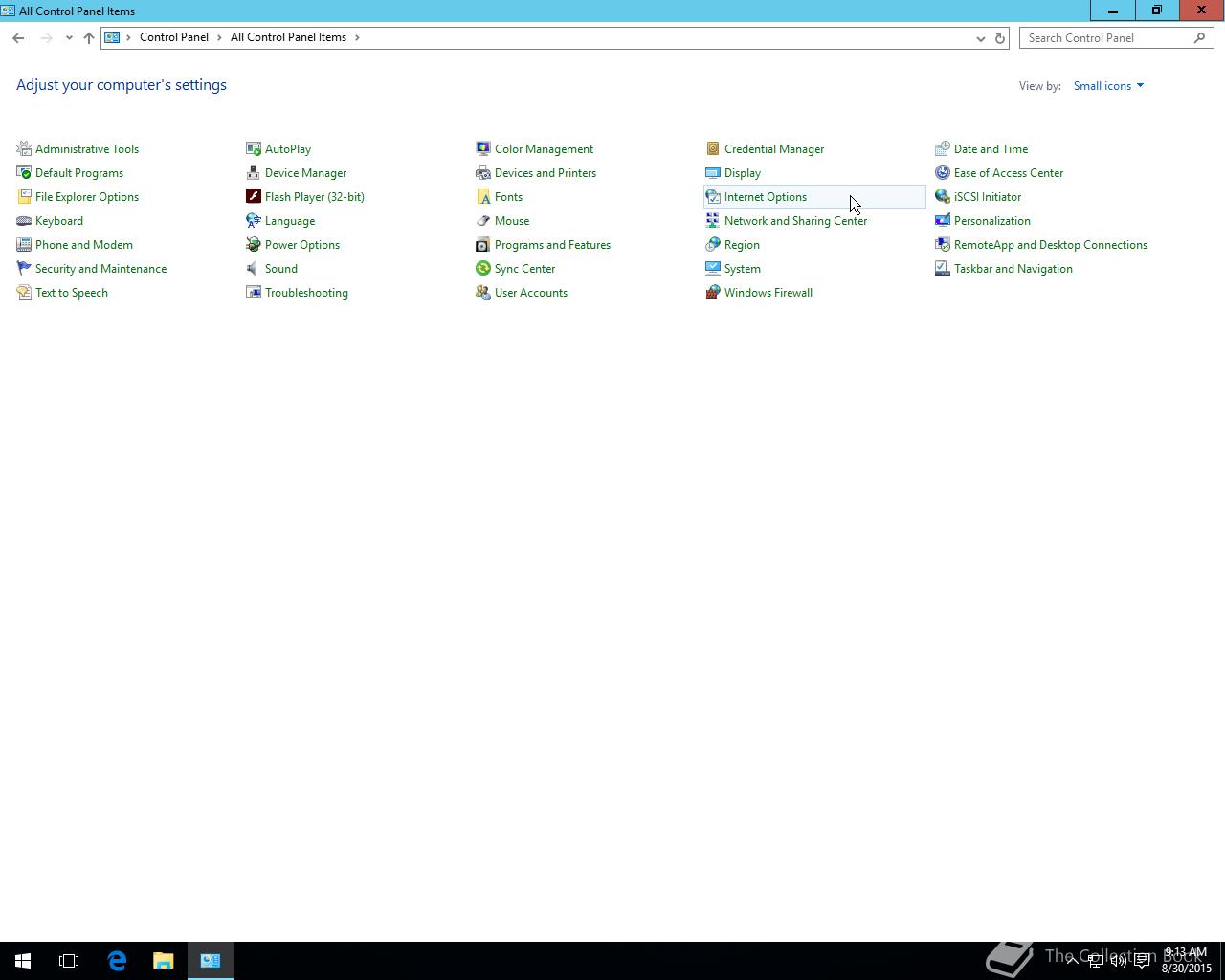
Task: Open the View by Small icons dropdown
Action: click(1108, 86)
